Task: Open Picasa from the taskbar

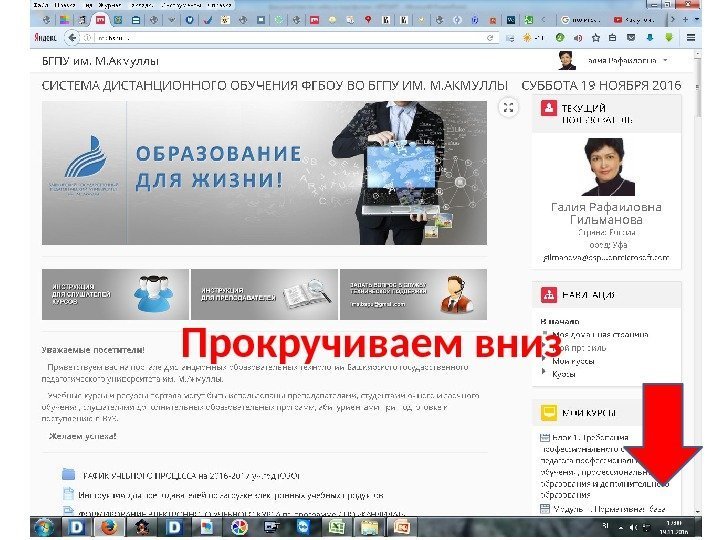Action: (239, 527)
